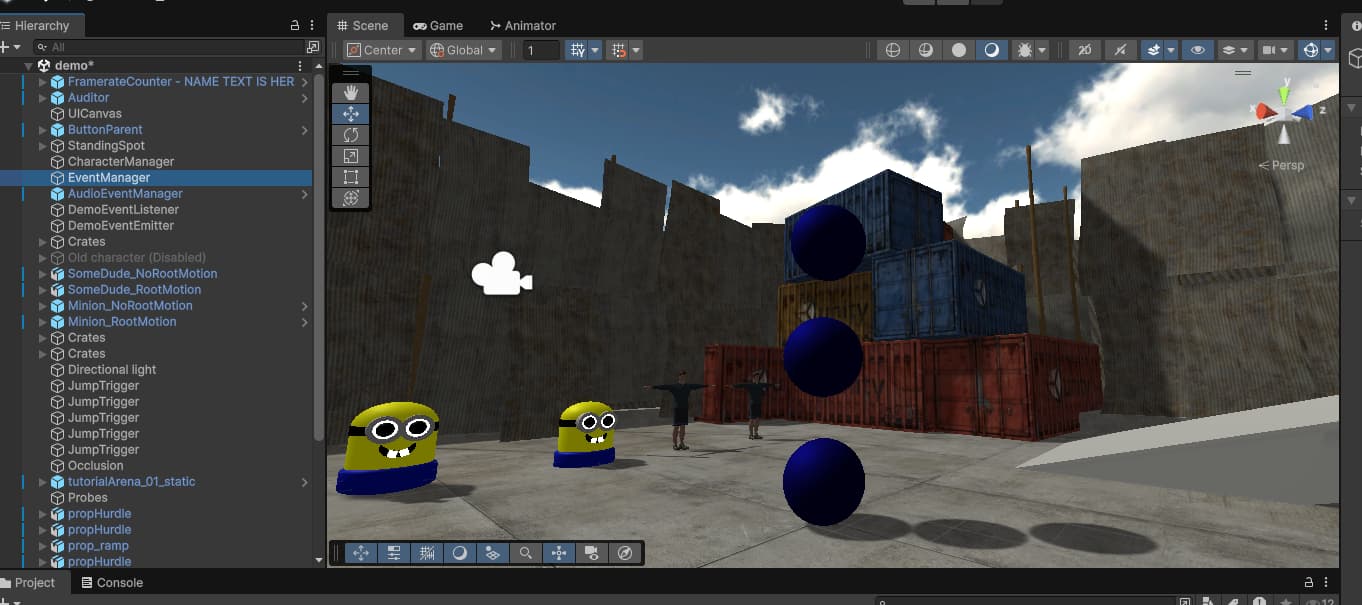Open the Global rotation dropdown

pos(463,50)
